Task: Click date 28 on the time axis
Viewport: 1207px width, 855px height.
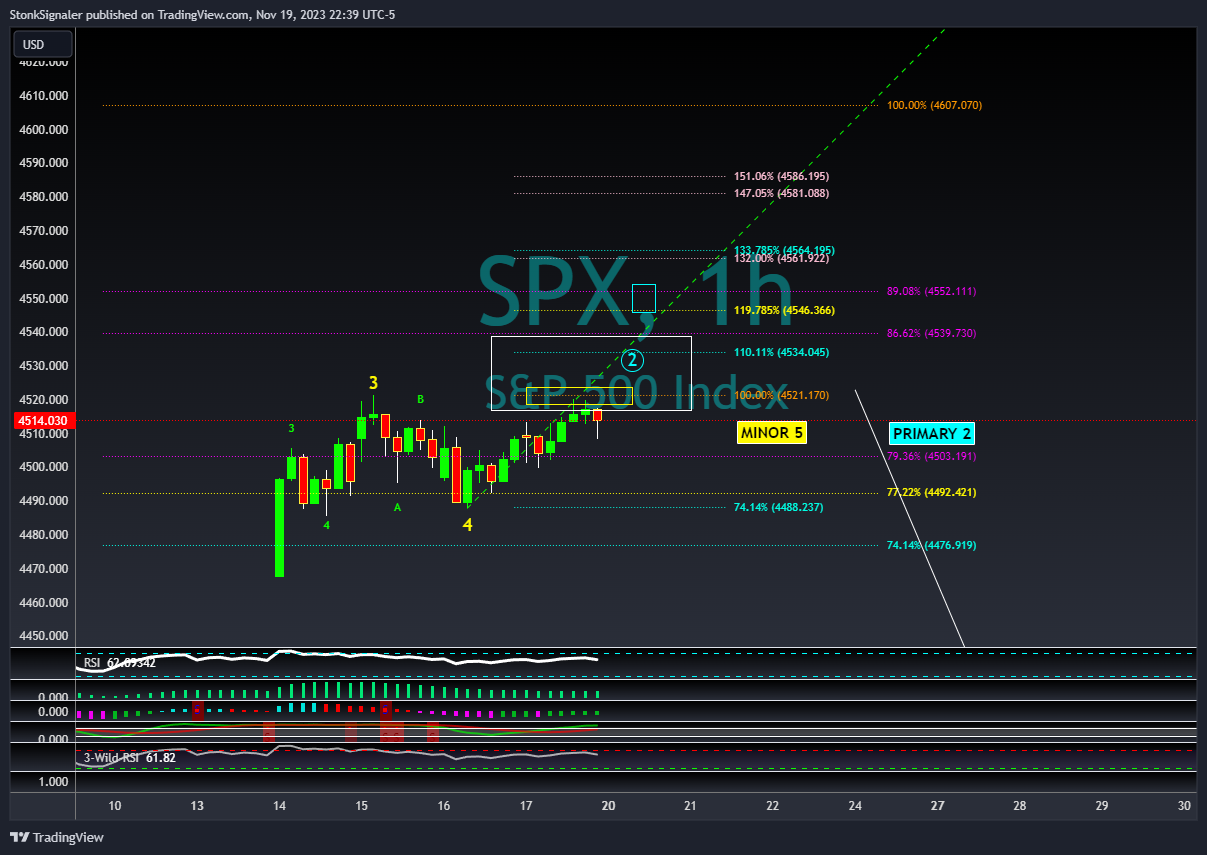Action: 1019,806
